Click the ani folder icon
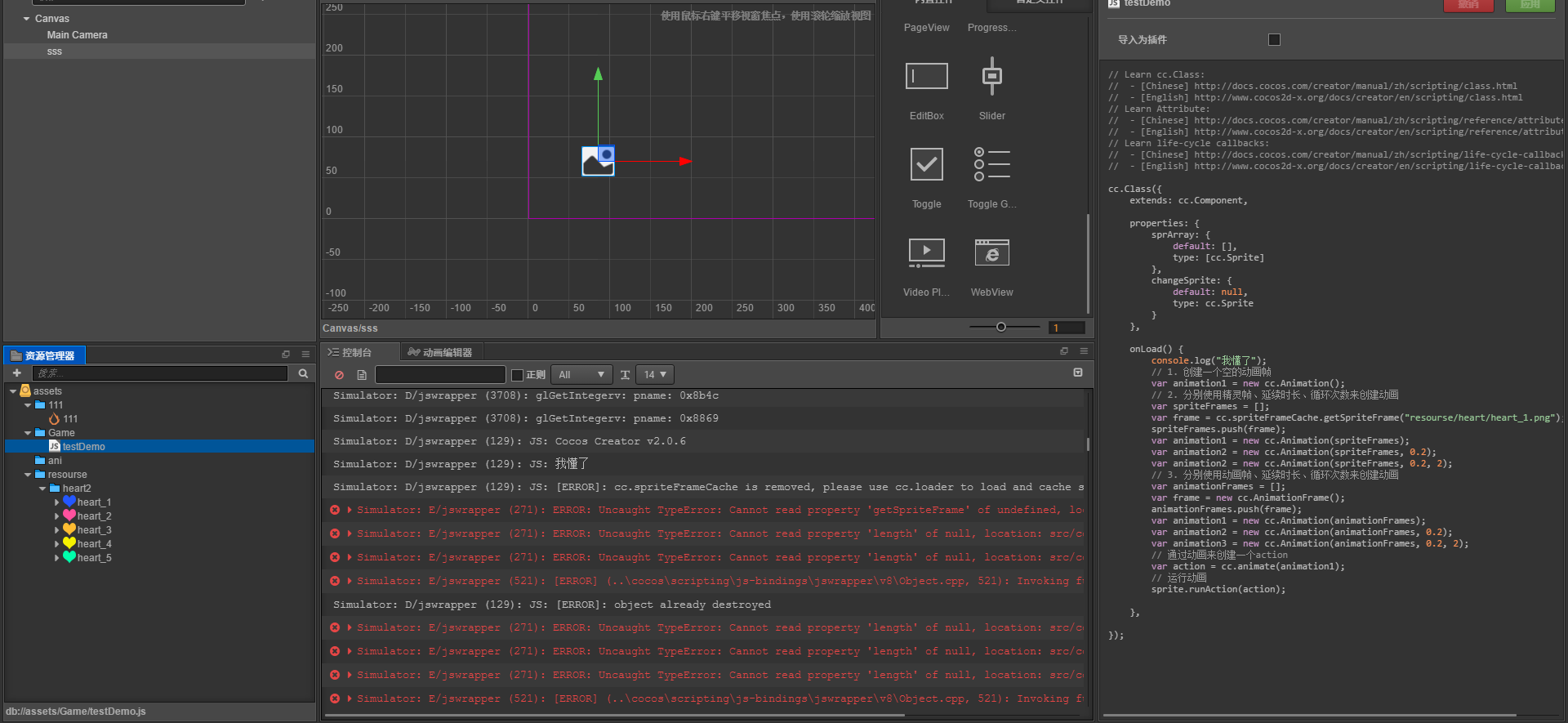This screenshot has width=1568, height=723. (40, 461)
